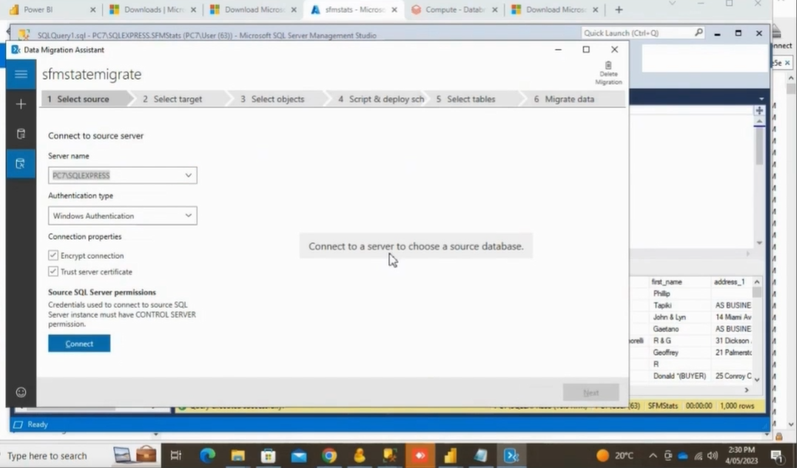
Task: Go to step 1 Select source
Action: (84, 99)
